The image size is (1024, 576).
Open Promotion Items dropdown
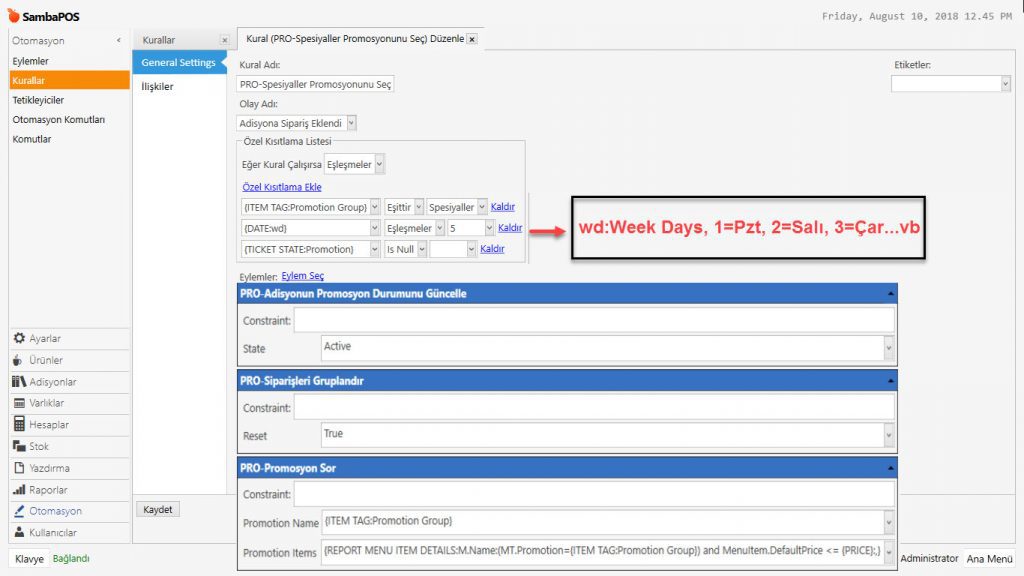point(888,552)
